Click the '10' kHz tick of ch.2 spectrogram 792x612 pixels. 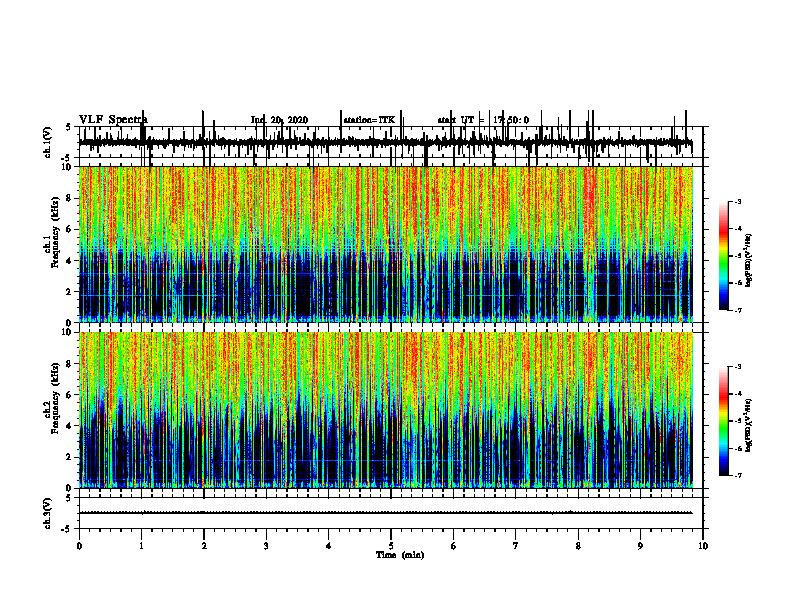67,332
